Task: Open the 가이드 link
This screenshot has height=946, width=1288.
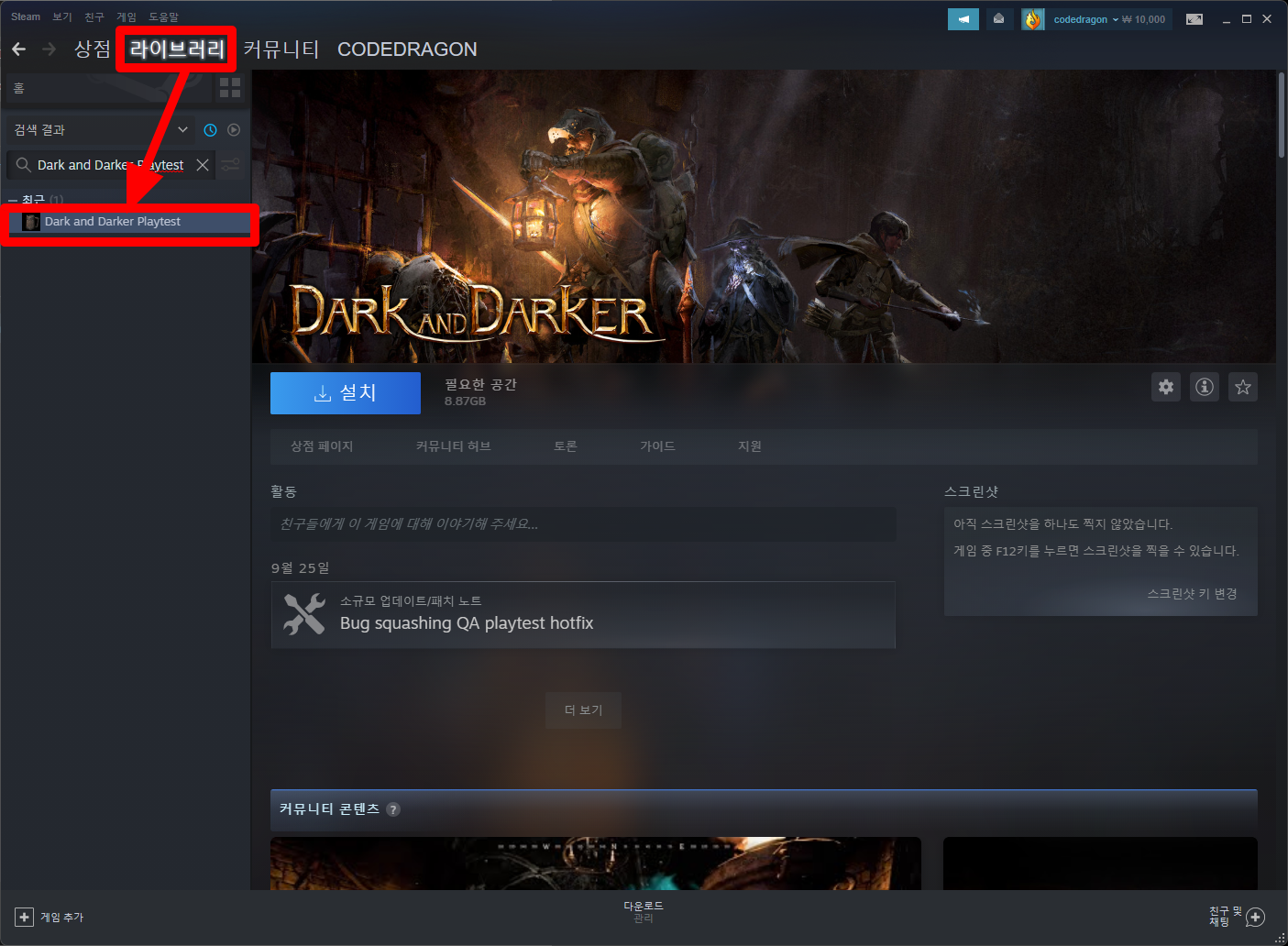Action: pos(657,446)
